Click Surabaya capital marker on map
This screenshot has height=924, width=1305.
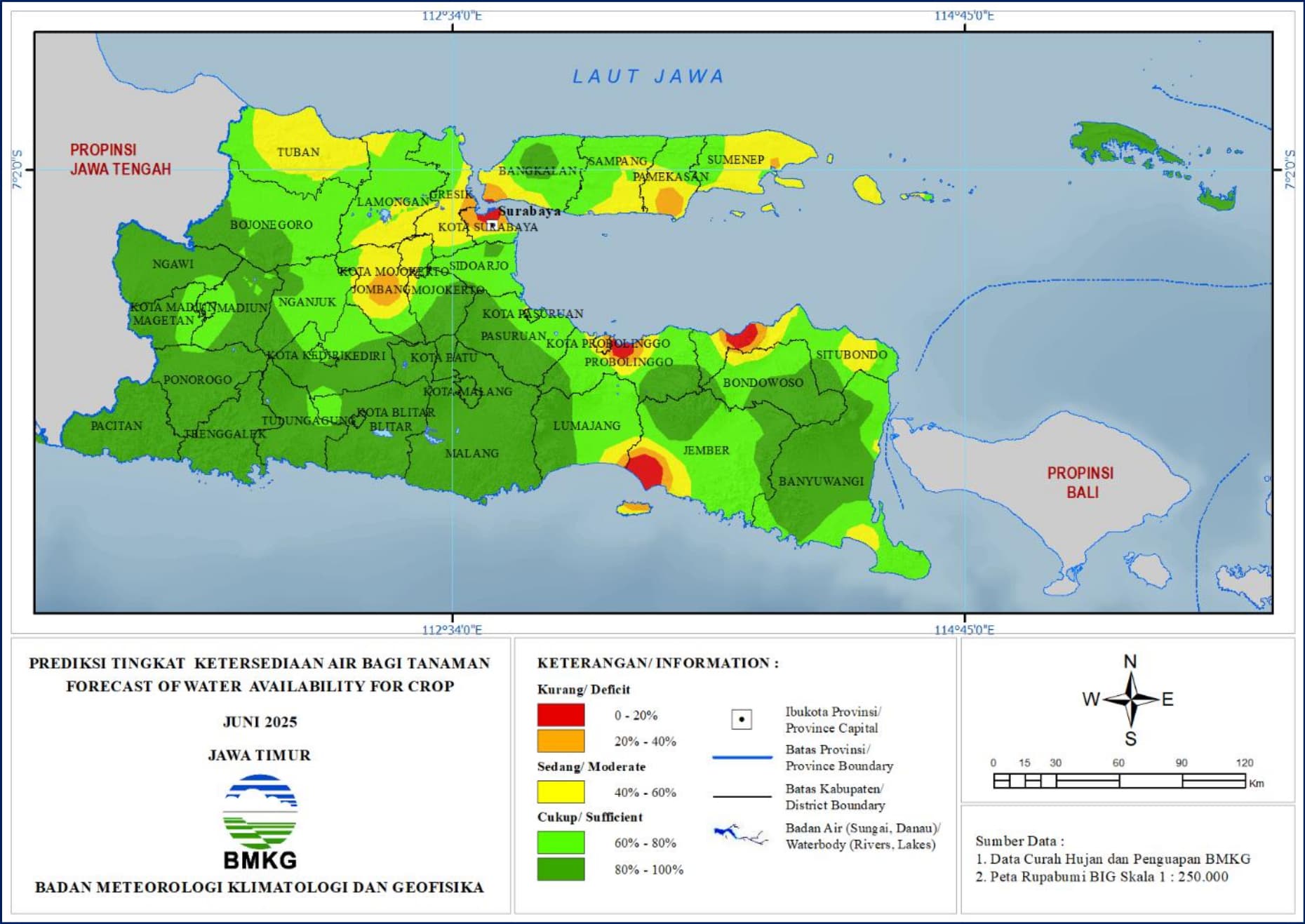click(493, 225)
